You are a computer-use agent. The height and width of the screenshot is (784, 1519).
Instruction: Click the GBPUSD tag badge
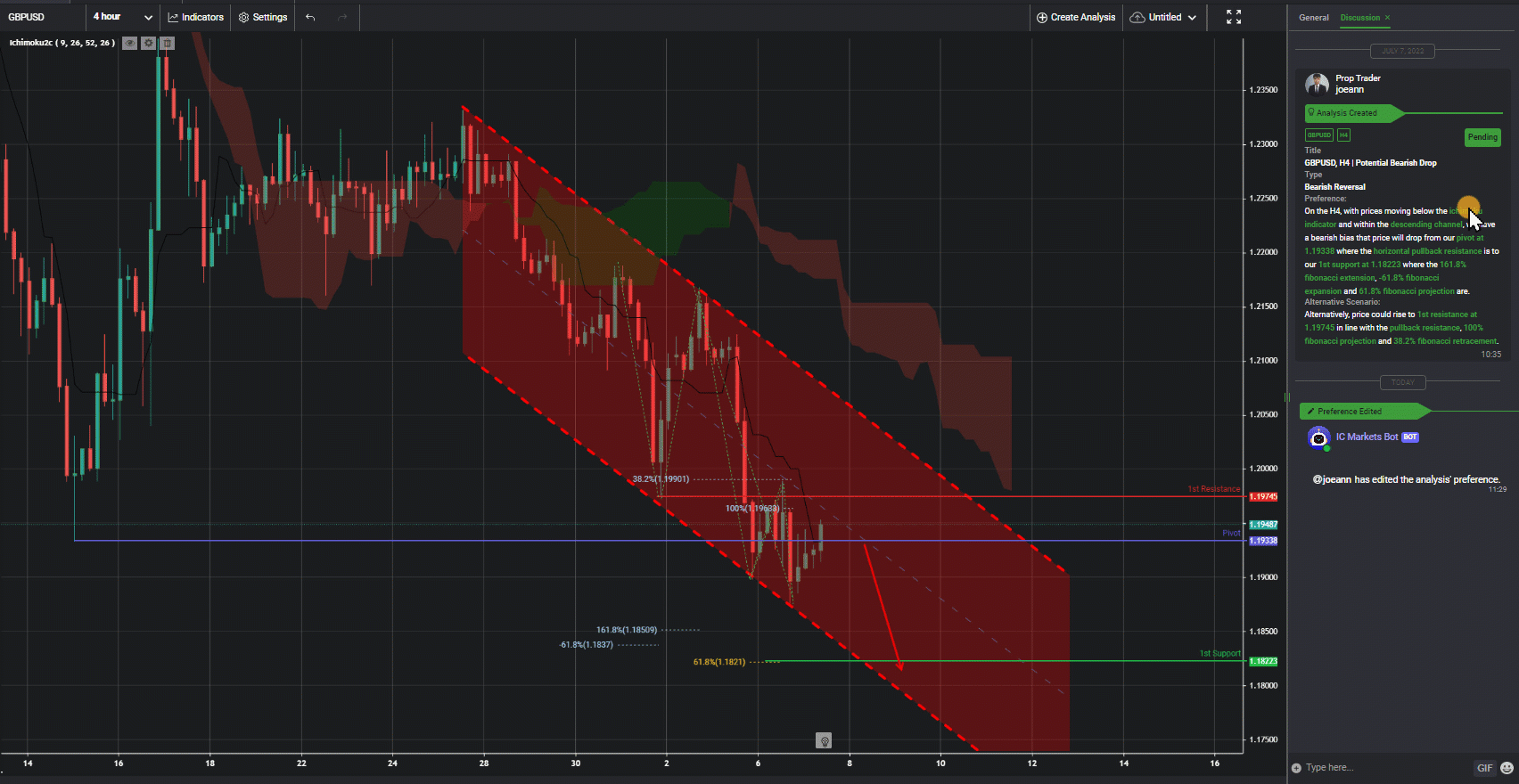coord(1318,135)
